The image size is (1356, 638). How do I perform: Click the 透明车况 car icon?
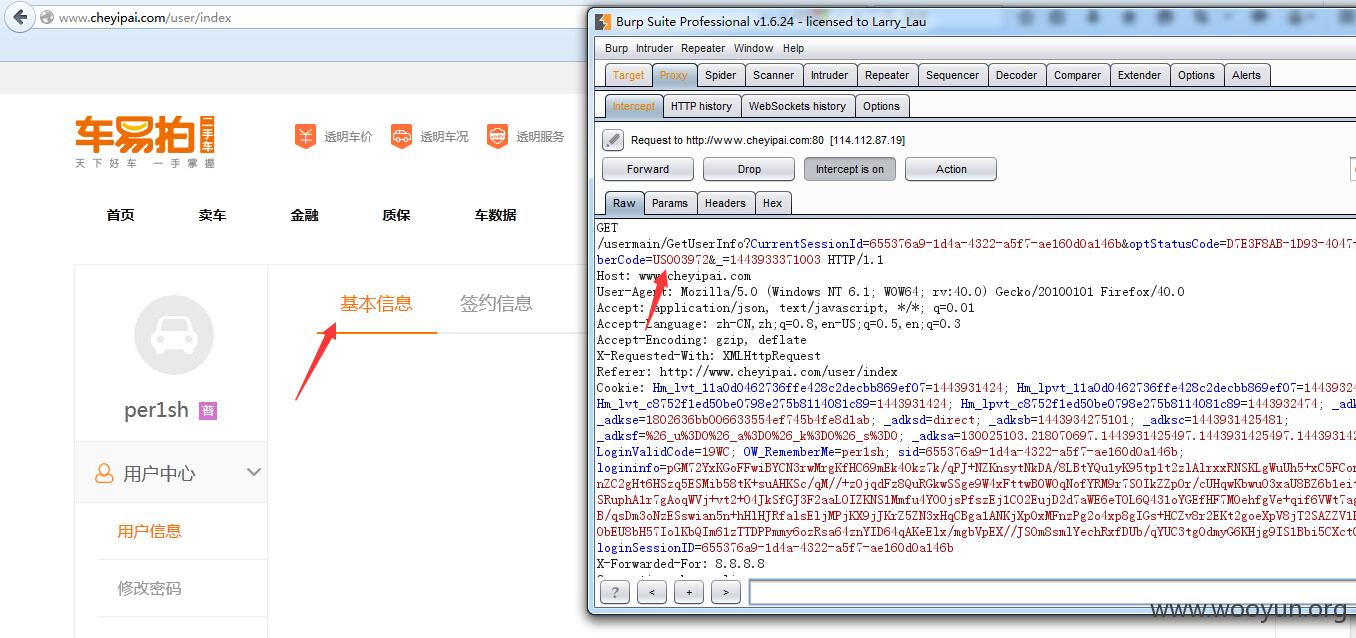click(401, 136)
